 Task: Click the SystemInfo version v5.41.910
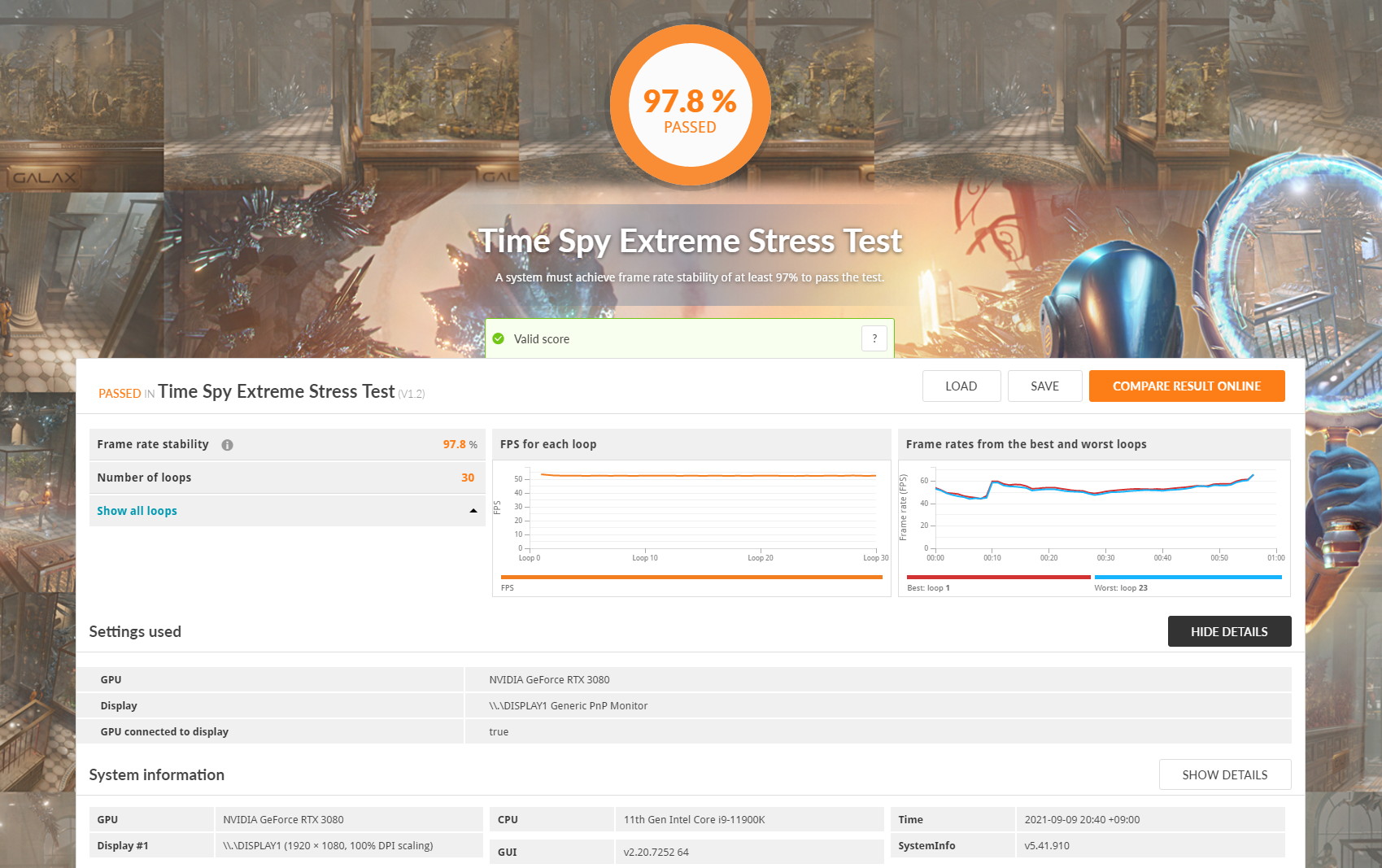[x=1047, y=846]
